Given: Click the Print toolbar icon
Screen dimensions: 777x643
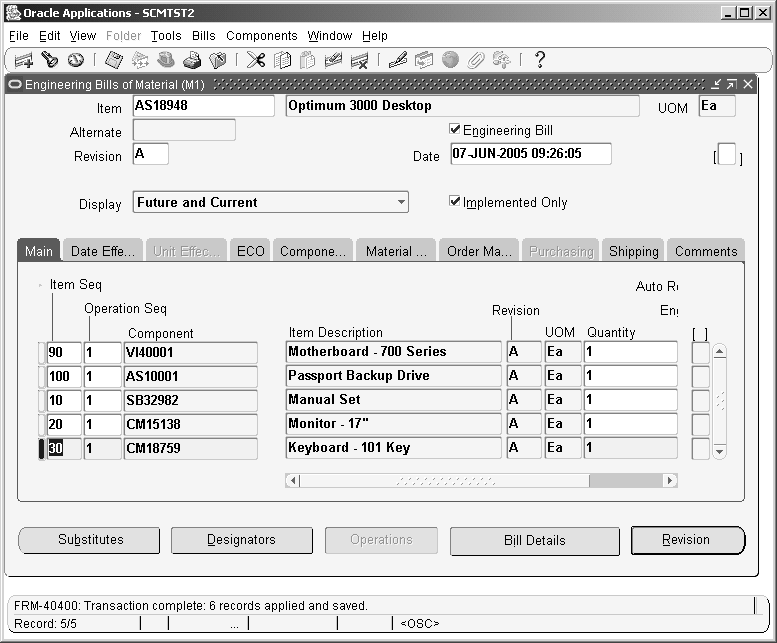Looking at the screenshot, I should pos(192,60).
